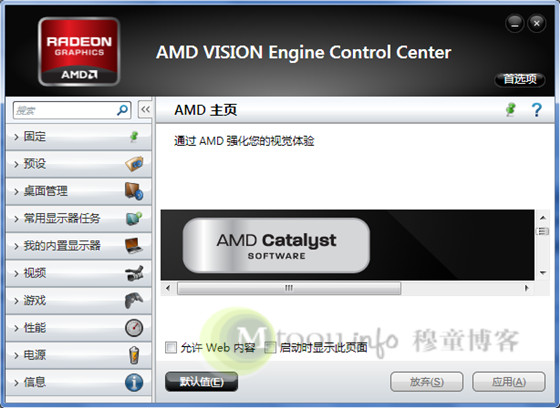Expand the 固定 pinned section

pyautogui.click(x=79, y=136)
